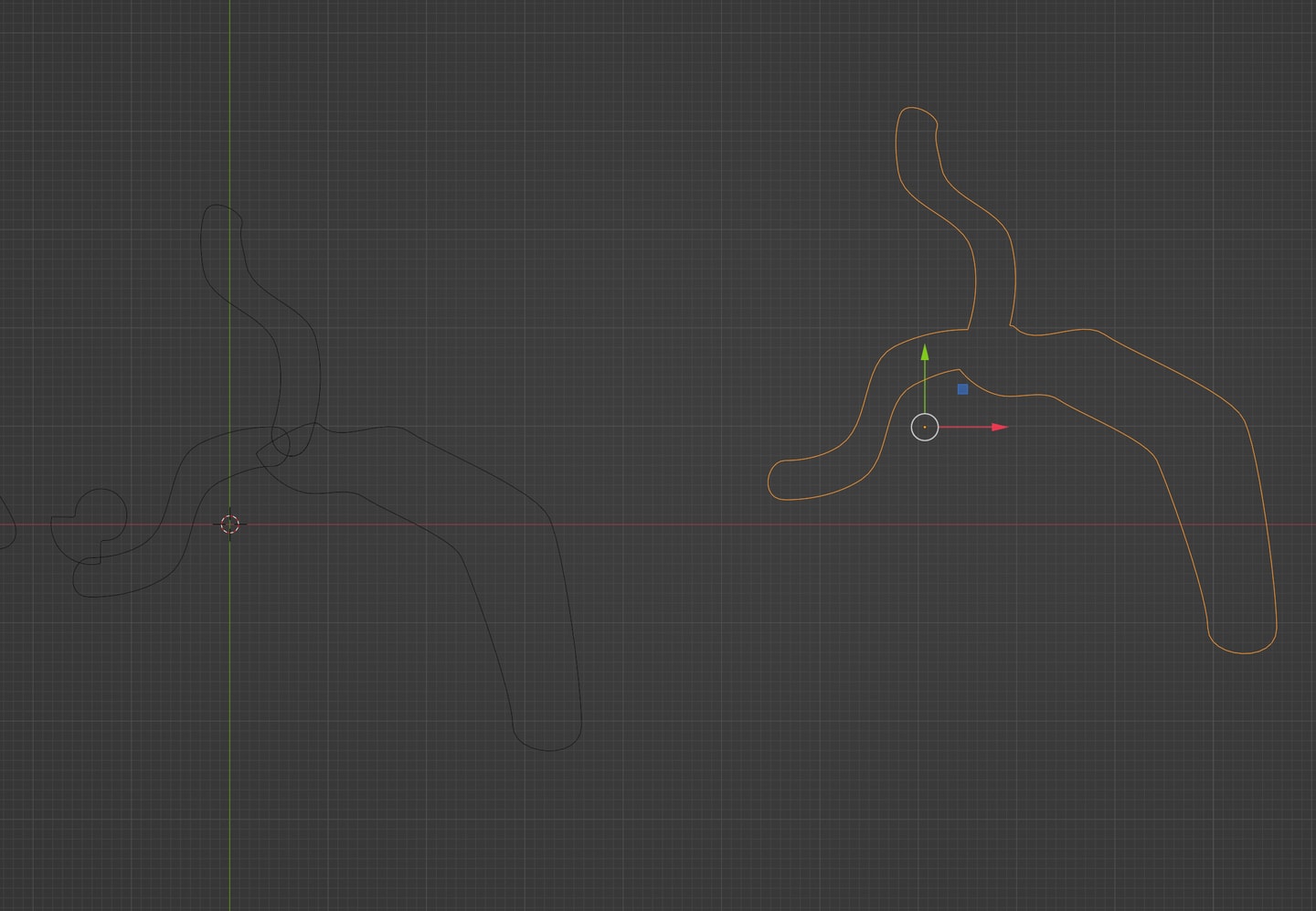Click the 3D cursor crosshair at world origin
The width and height of the screenshot is (1316, 911).
(x=229, y=524)
